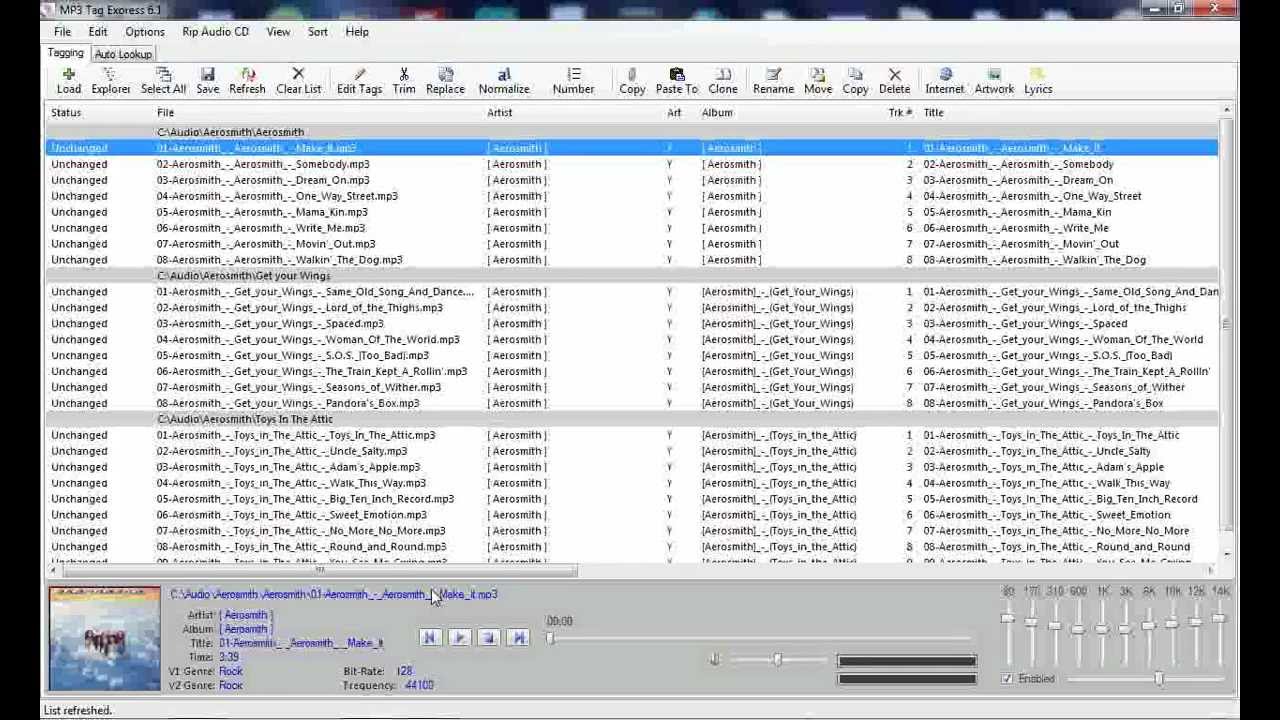1280x720 pixels.
Task: Click the V1 Genre Rock value
Action: (x=231, y=671)
